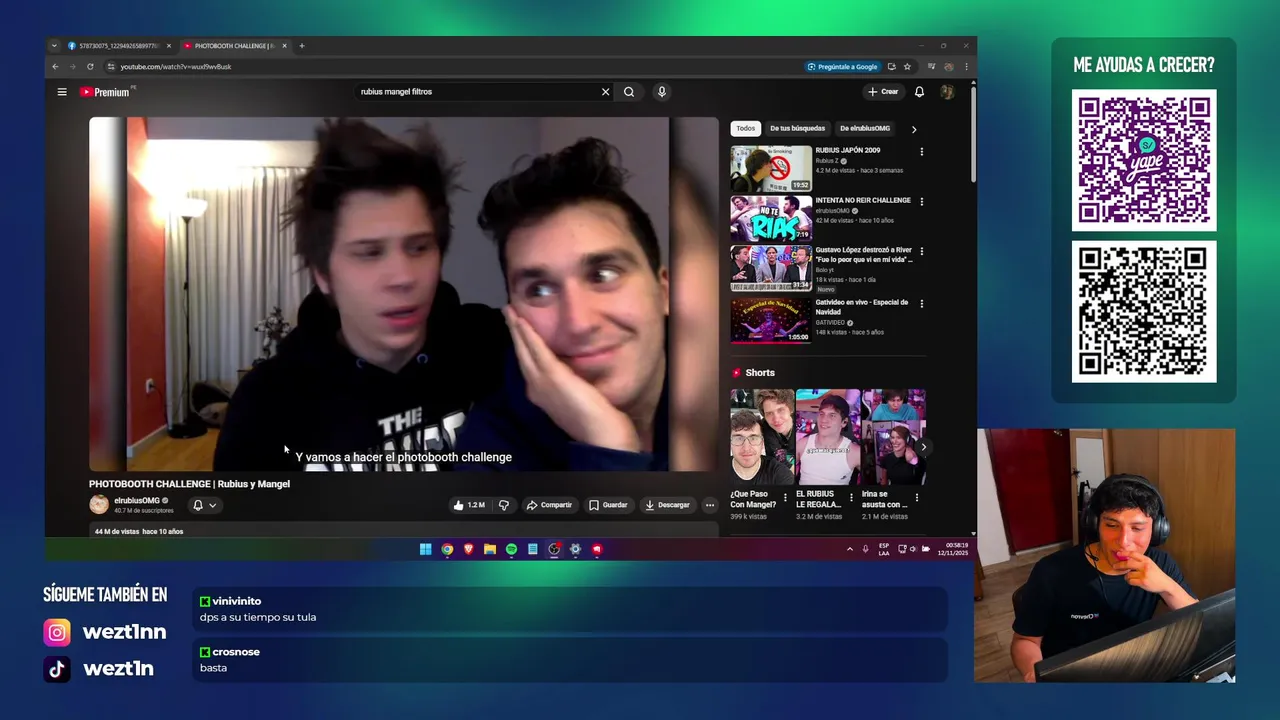The width and height of the screenshot is (1280, 720).
Task: Download video with Descargar button
Action: (667, 505)
